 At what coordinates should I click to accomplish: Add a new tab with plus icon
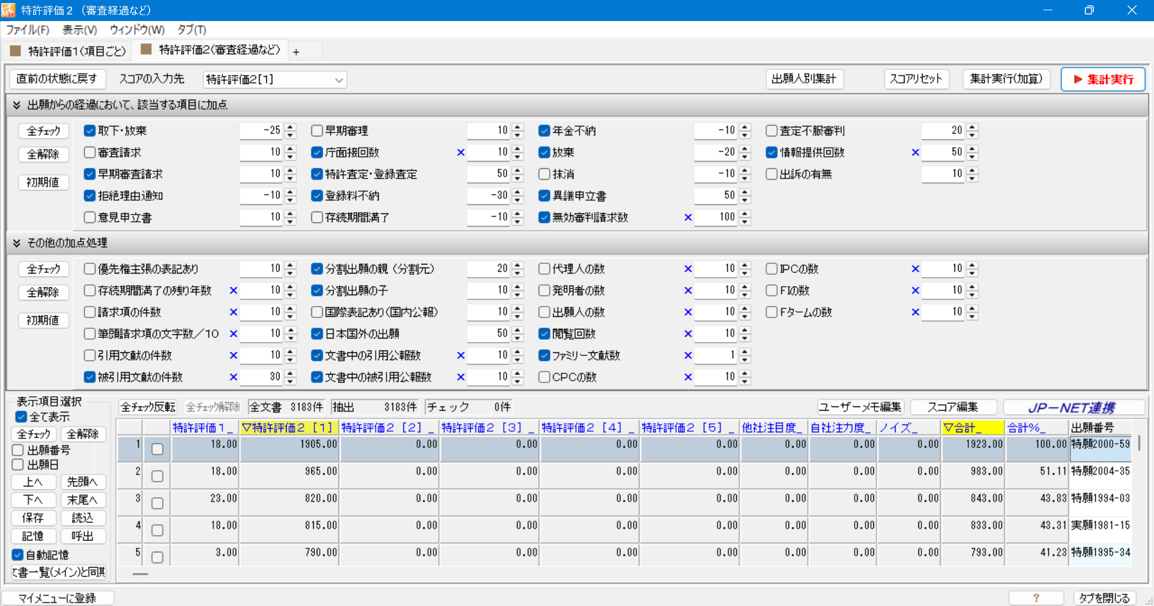click(x=296, y=52)
